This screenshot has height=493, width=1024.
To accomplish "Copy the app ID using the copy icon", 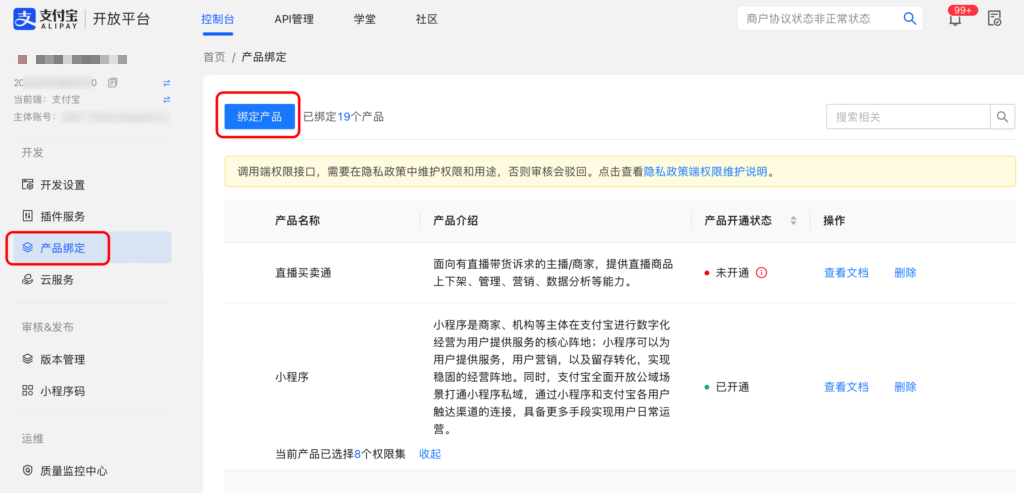I will [x=112, y=82].
